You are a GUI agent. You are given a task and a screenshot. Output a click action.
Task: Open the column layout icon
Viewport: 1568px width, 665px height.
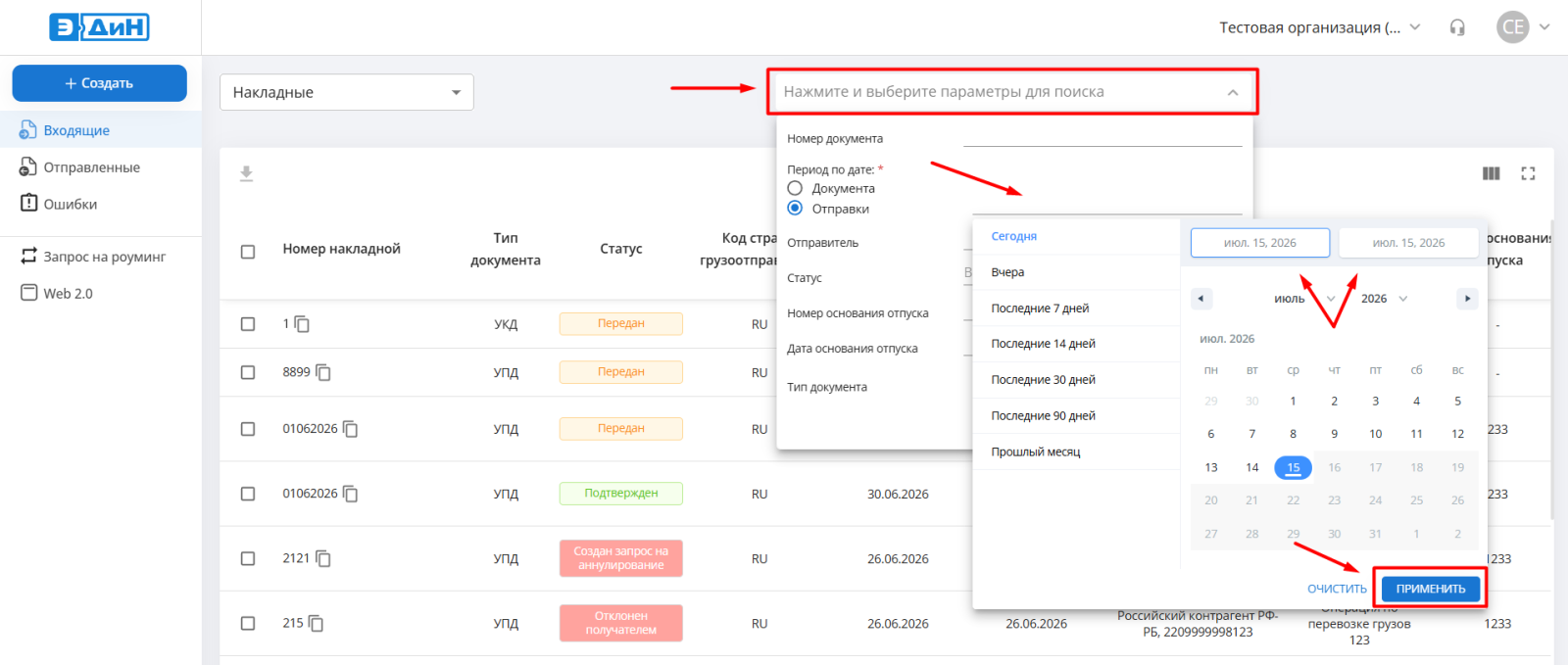1492,173
